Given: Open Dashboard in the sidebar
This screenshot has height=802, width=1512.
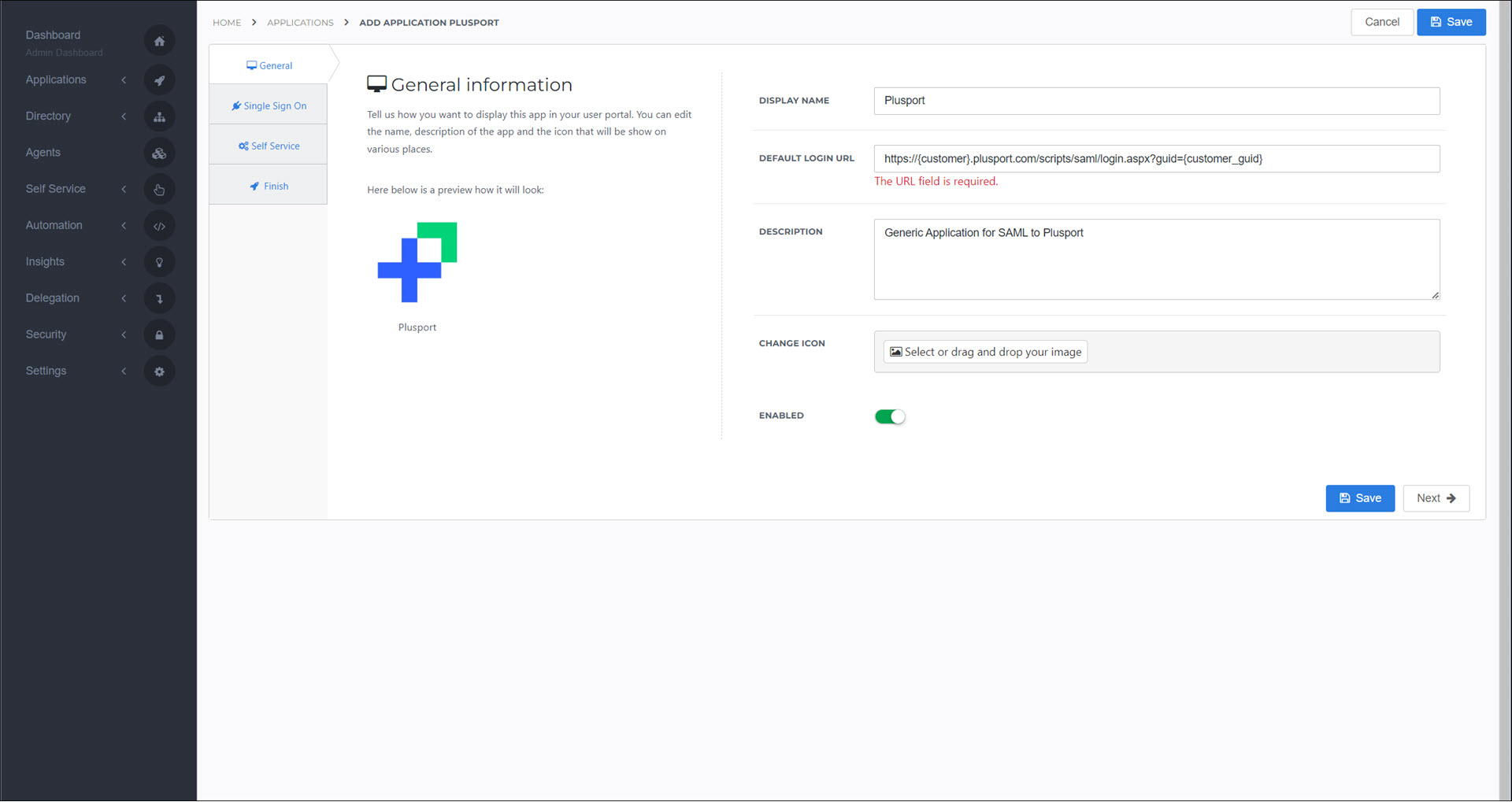Looking at the screenshot, I should (x=53, y=35).
